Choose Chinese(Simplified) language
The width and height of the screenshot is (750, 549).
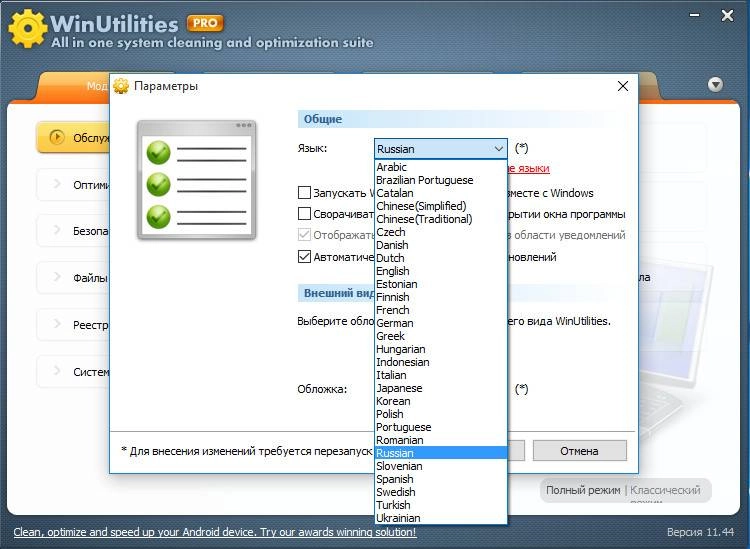[441, 206]
